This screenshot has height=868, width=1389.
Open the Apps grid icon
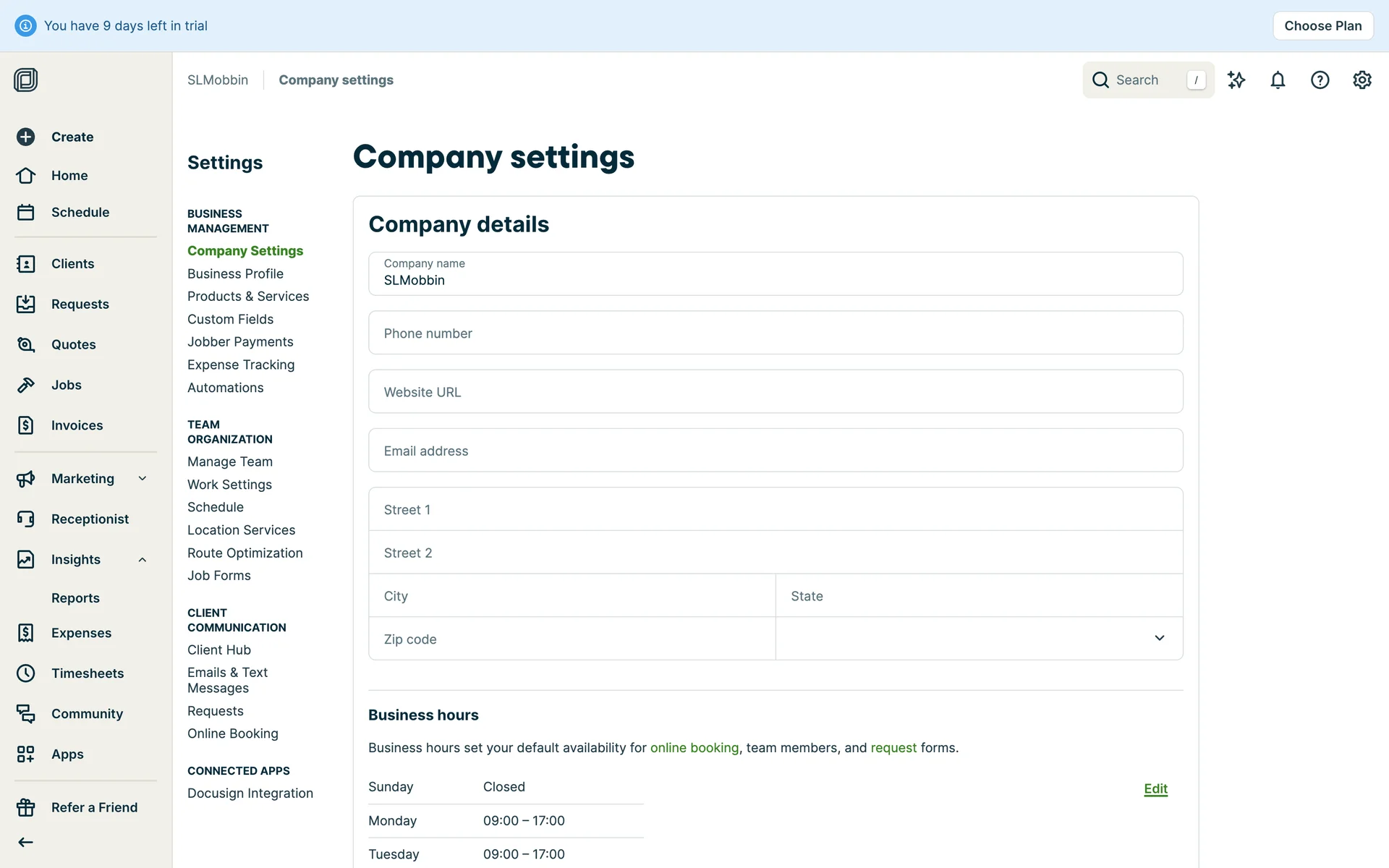26,754
